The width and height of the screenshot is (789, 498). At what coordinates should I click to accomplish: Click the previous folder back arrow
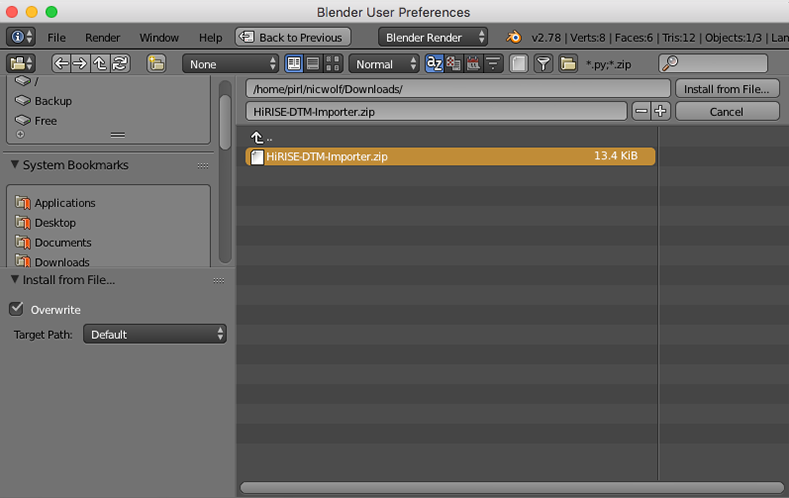pos(61,63)
